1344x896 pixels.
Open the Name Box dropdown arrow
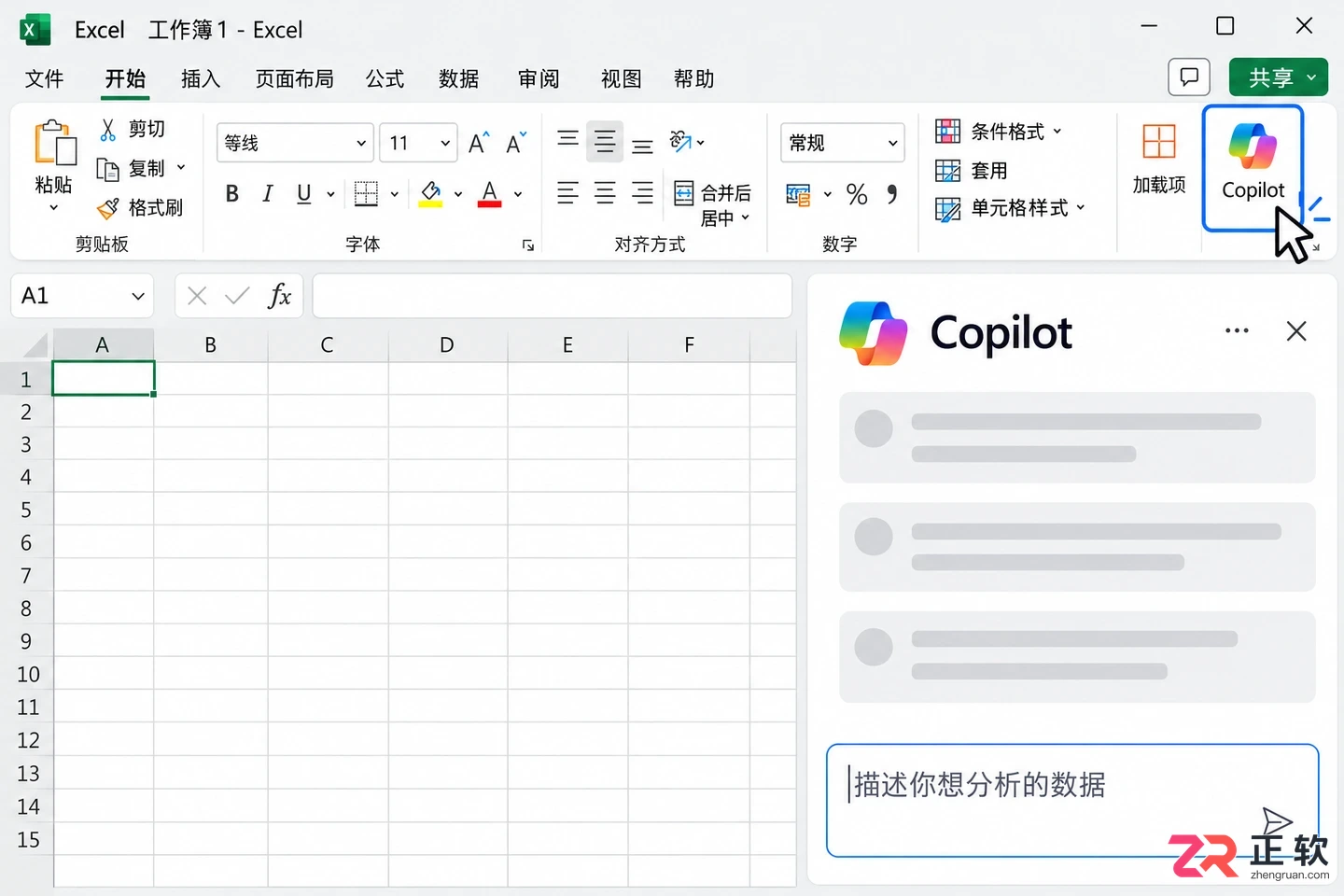pyautogui.click(x=138, y=296)
